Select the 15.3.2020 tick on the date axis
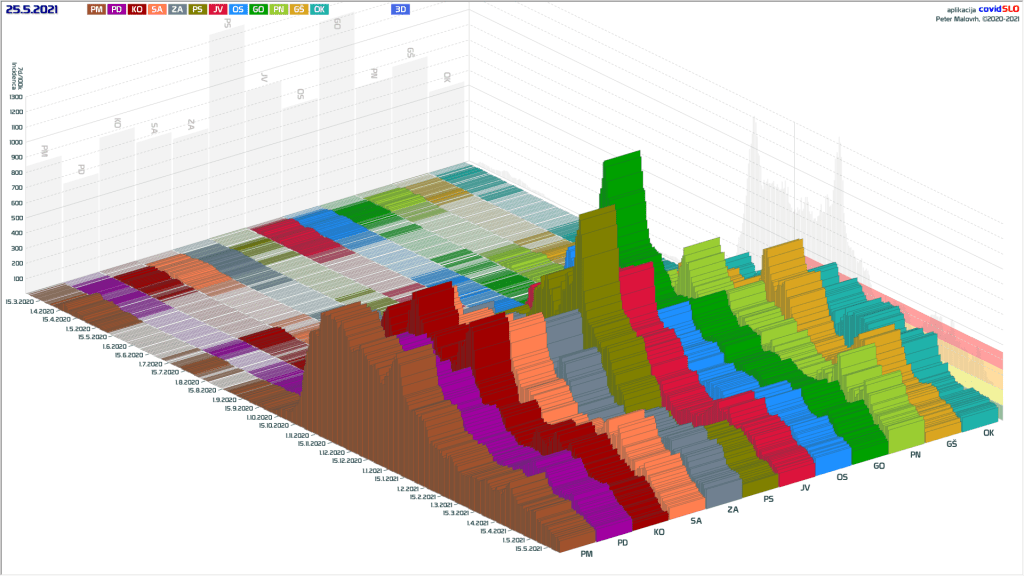Image resolution: width=1024 pixels, height=576 pixels. pyautogui.click(x=19, y=300)
